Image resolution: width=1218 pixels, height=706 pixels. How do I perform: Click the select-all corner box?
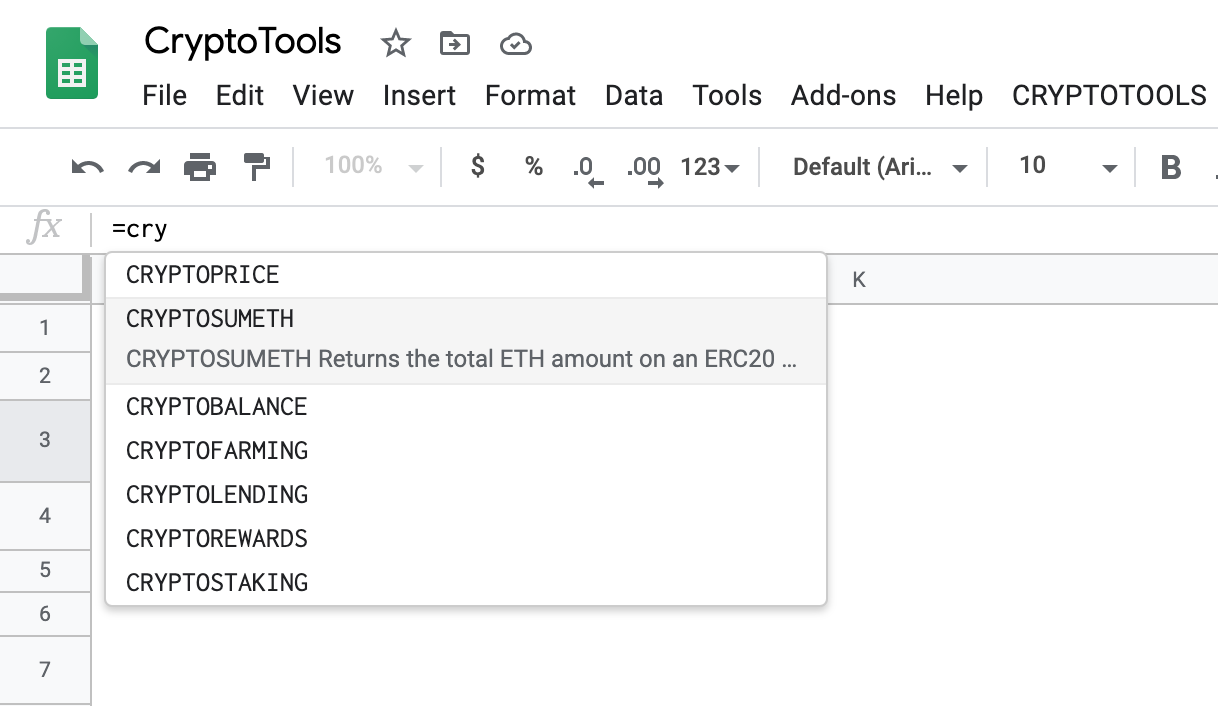click(x=43, y=278)
